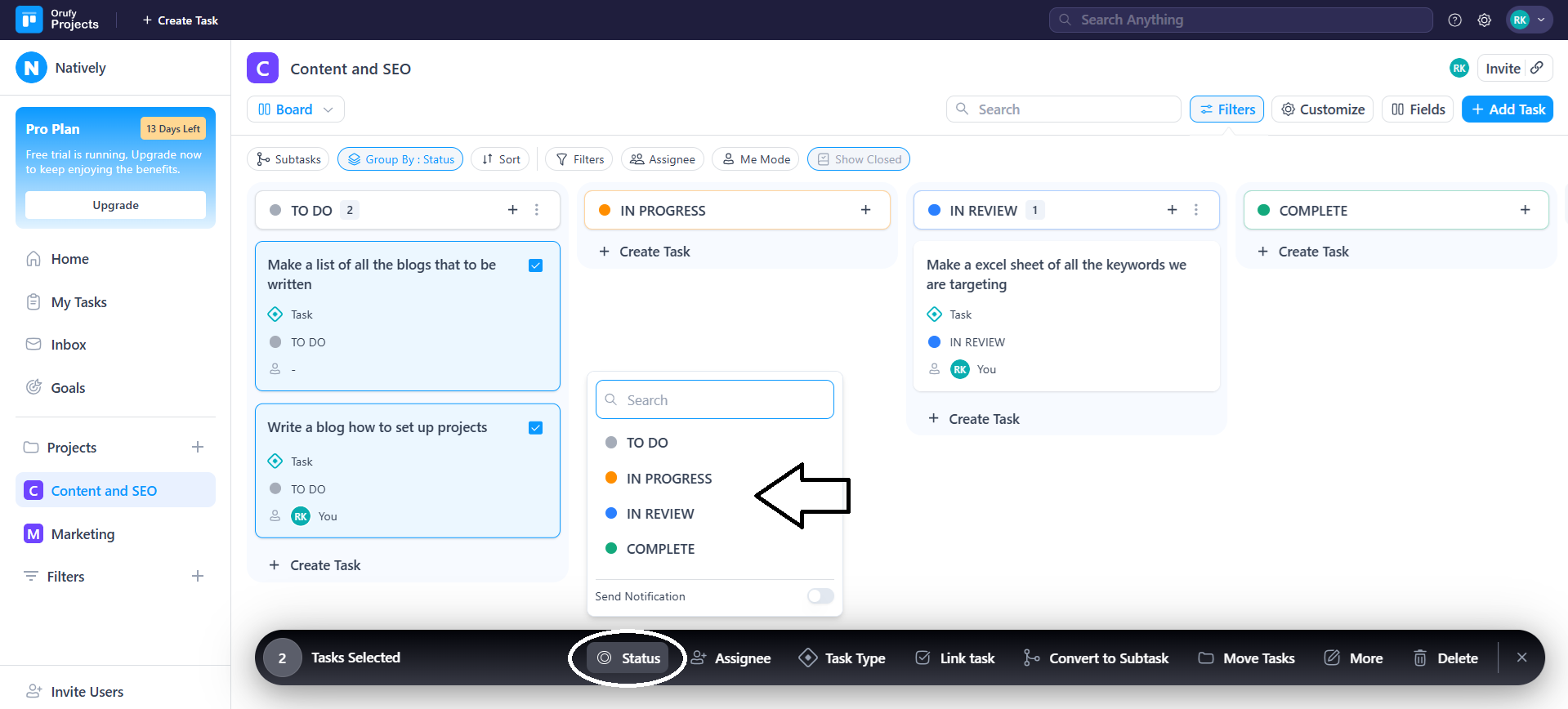Click the blue Add Task button
1568x709 pixels.
tap(1507, 109)
